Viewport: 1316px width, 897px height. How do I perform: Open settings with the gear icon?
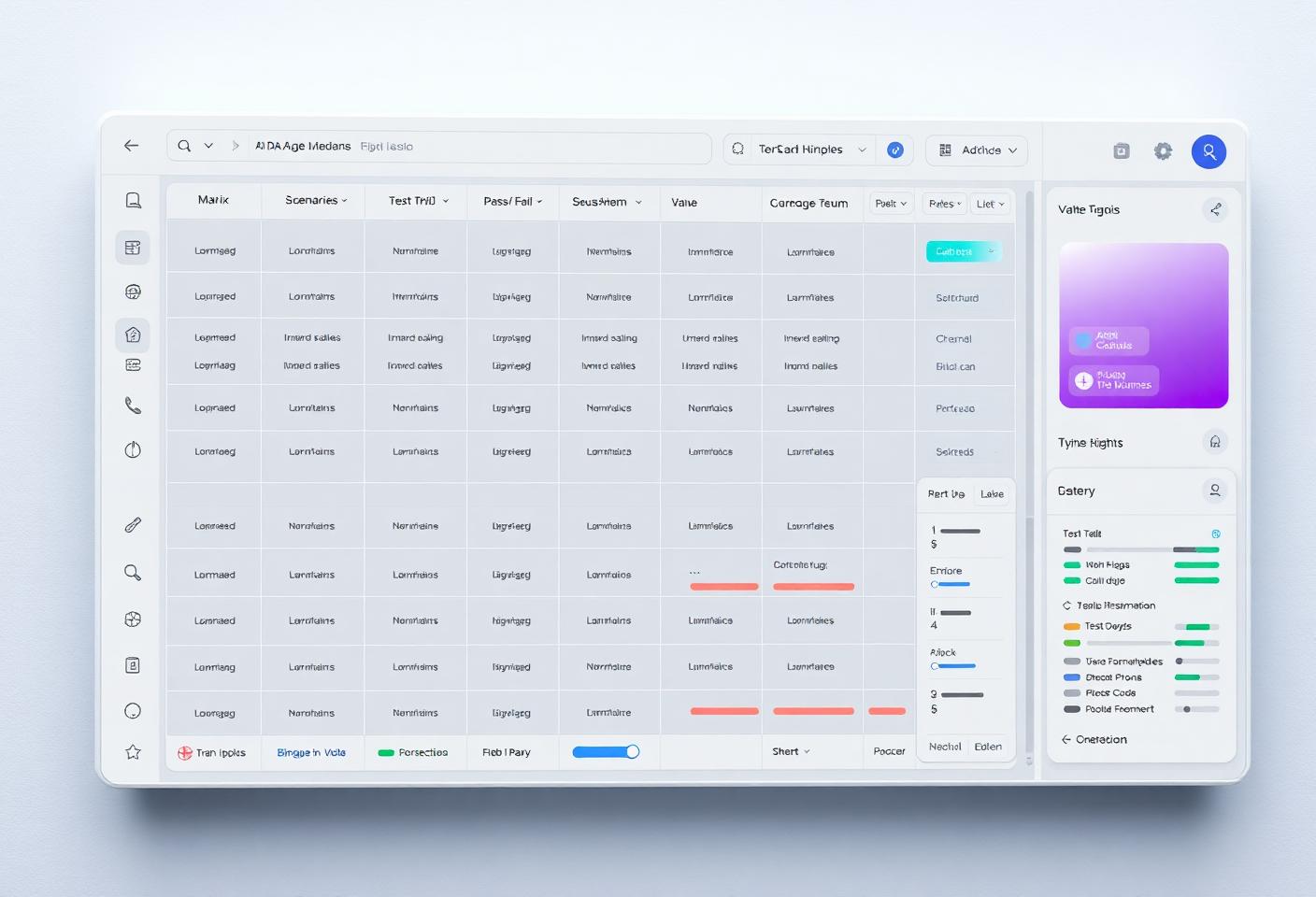point(1163,150)
